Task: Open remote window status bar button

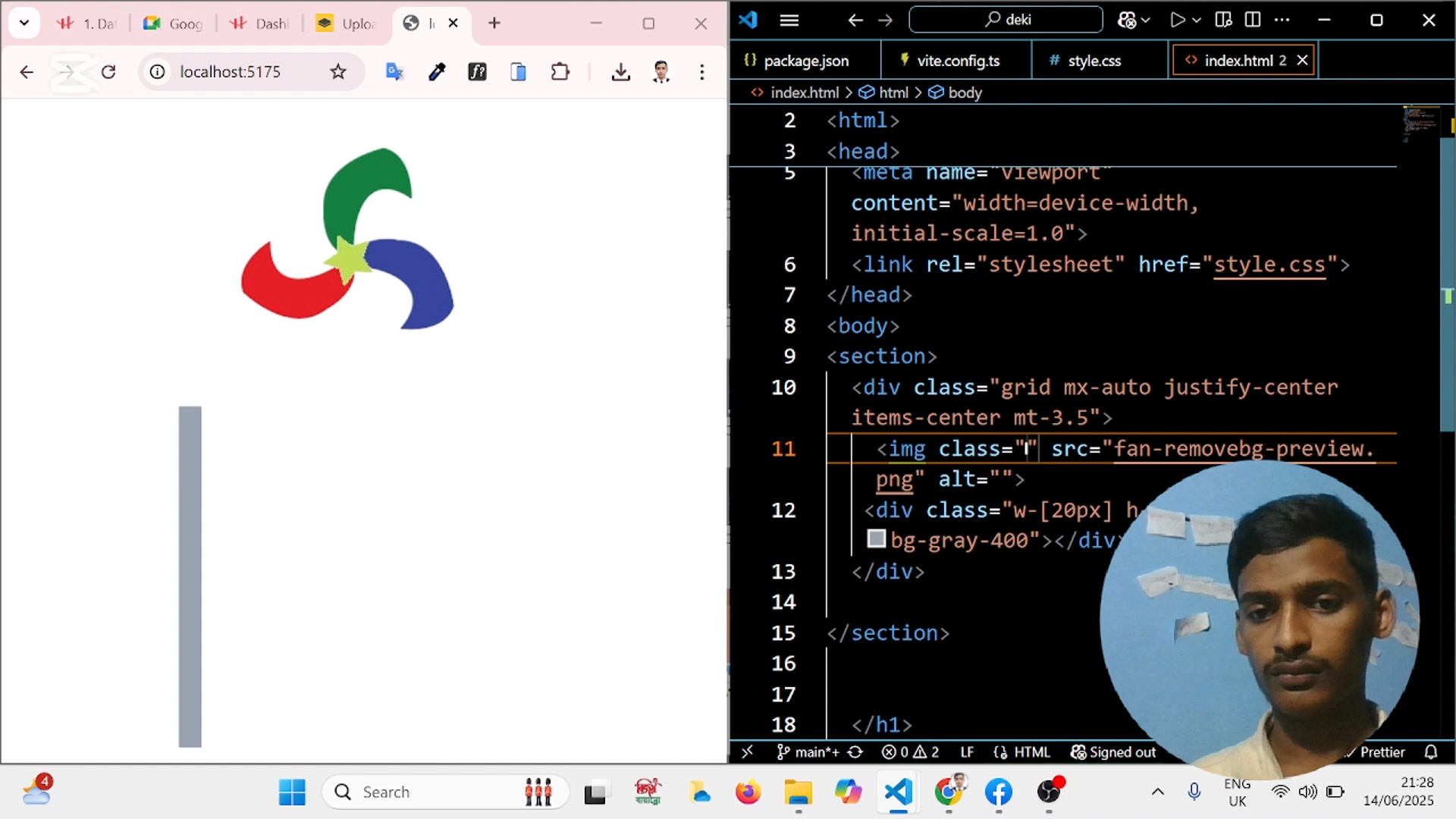Action: [x=748, y=752]
